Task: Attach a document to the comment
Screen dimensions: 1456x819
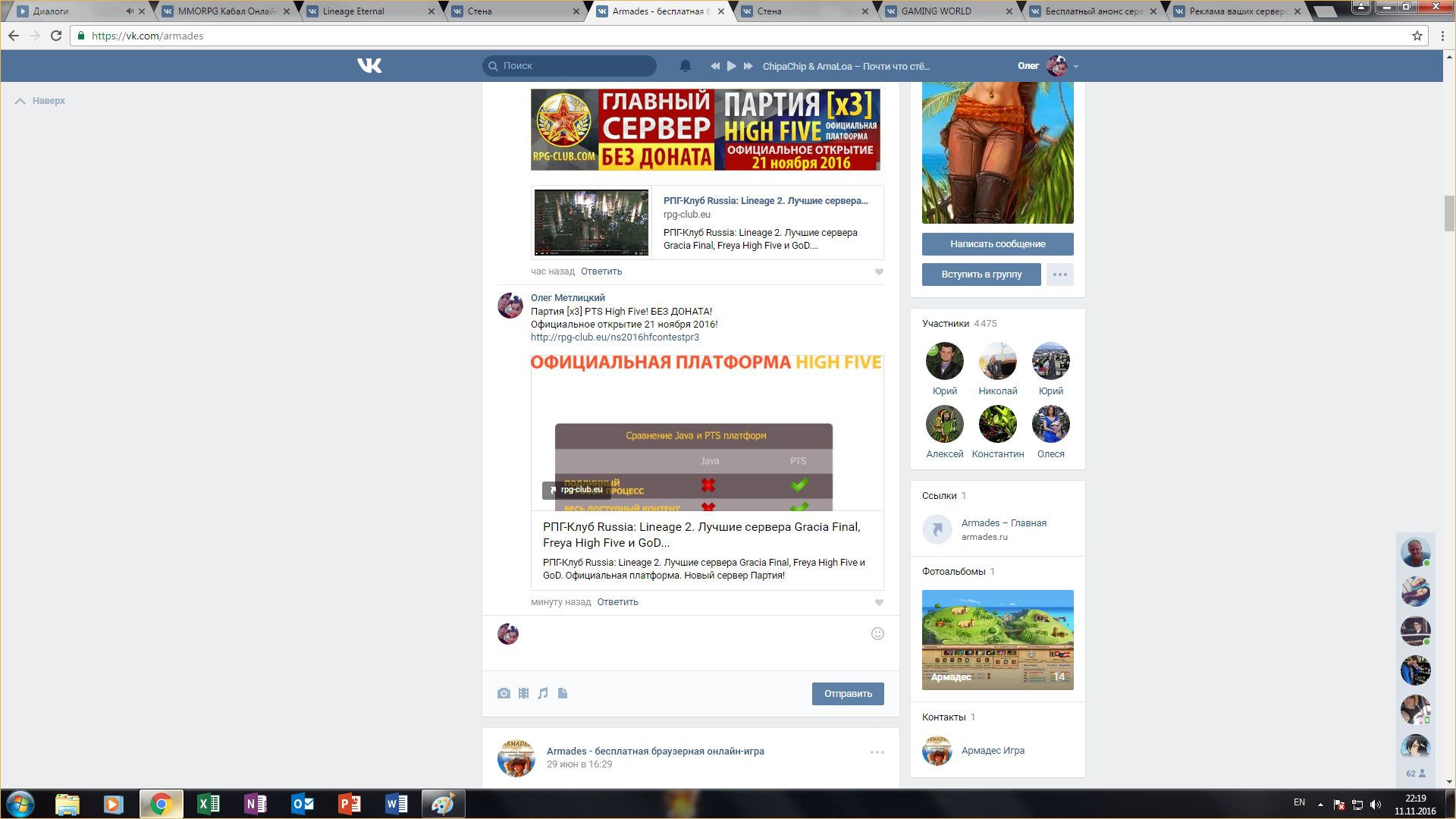Action: pos(563,693)
